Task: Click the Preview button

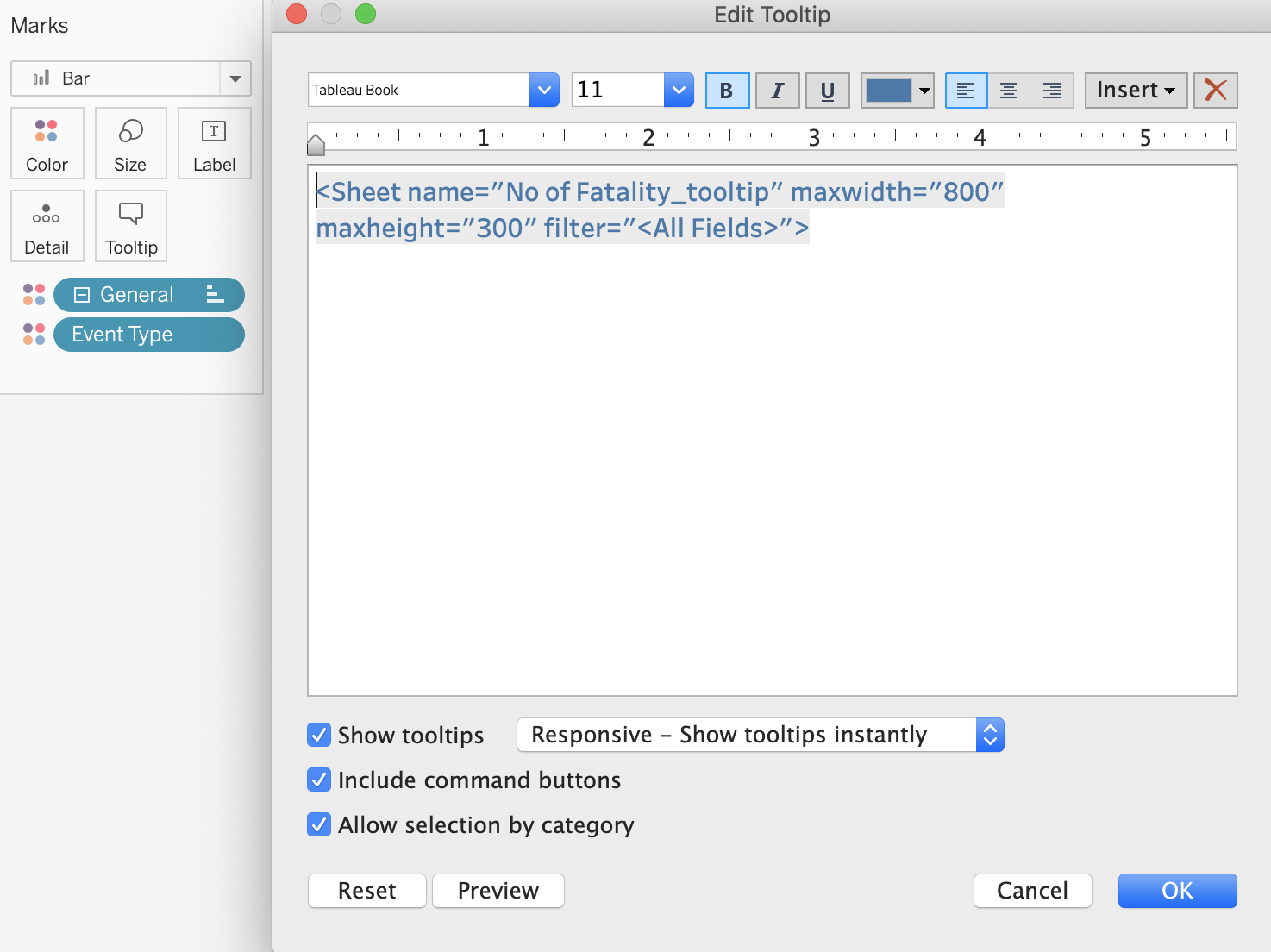Action: 498,891
